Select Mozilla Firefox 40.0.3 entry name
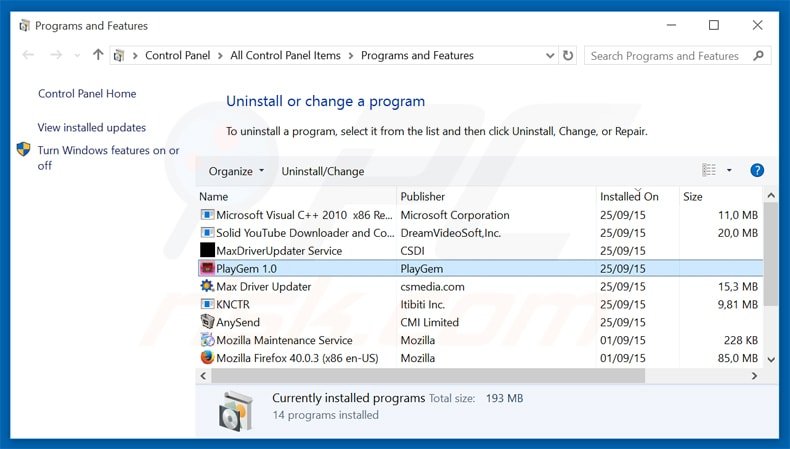The image size is (790, 449). coord(297,358)
